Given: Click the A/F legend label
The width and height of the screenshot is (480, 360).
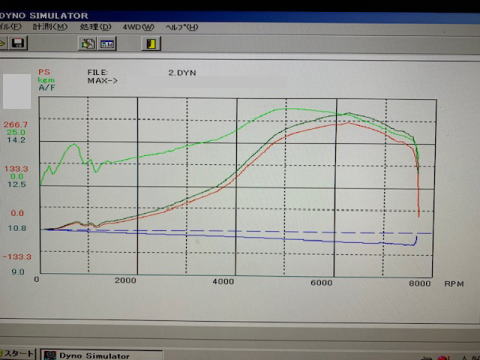Looking at the screenshot, I should click(x=47, y=88).
